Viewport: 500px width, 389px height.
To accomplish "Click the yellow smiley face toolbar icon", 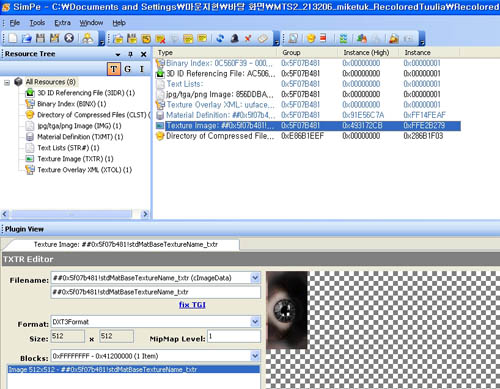I will [x=311, y=38].
